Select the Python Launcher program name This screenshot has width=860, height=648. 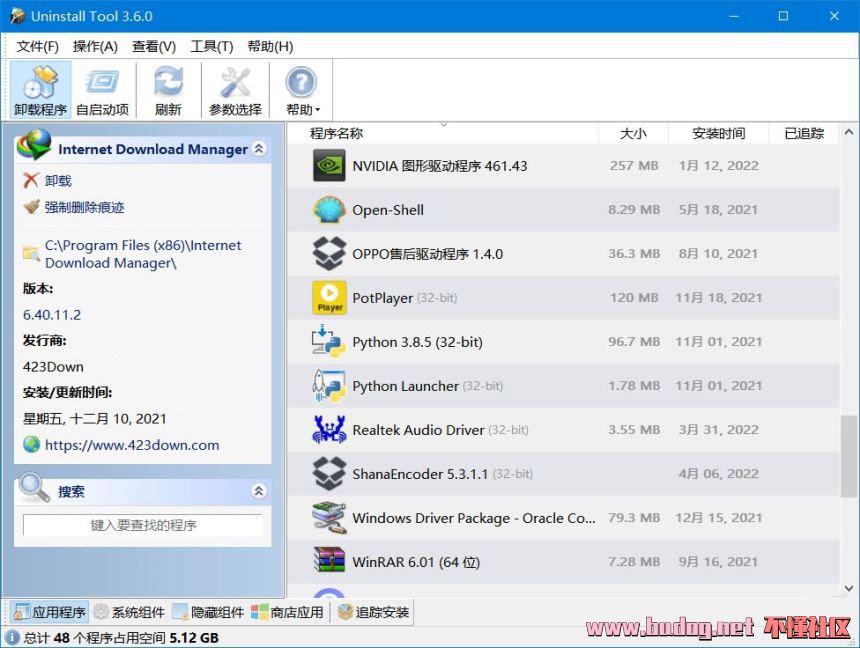pos(405,386)
